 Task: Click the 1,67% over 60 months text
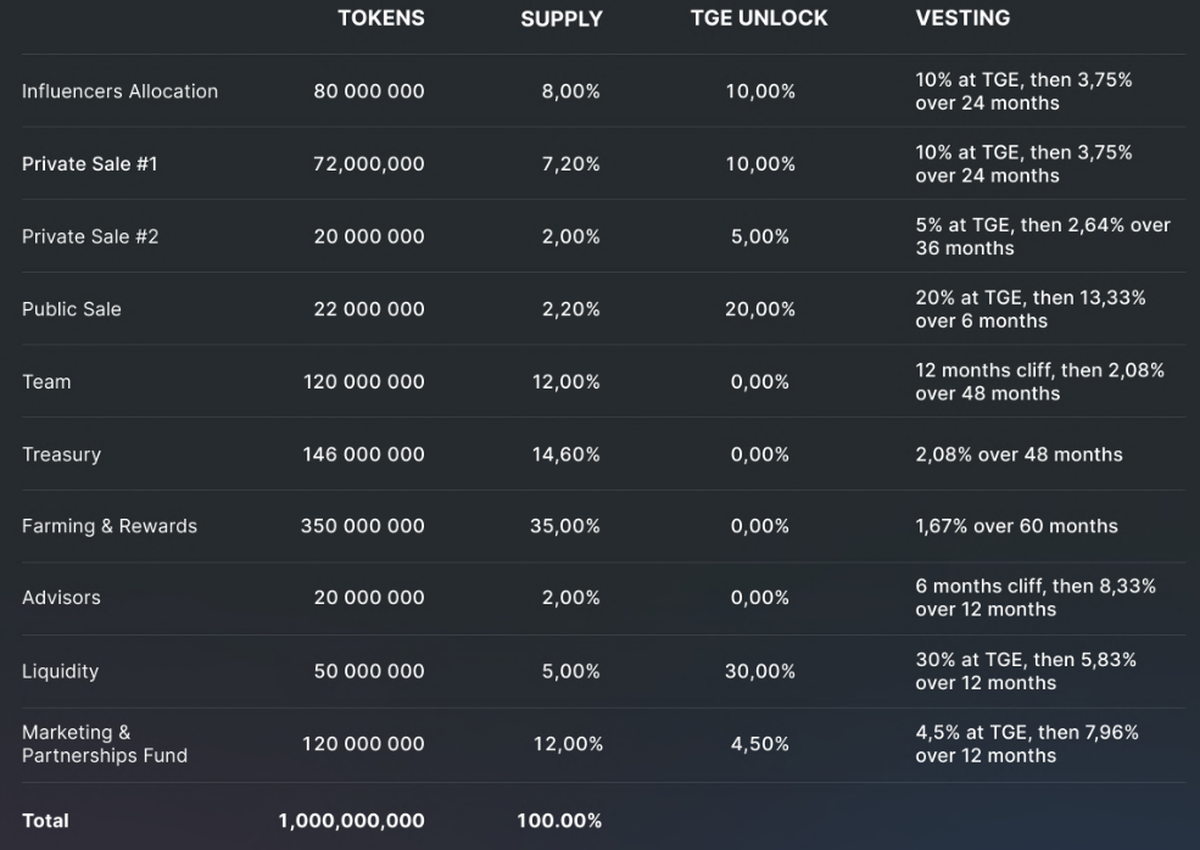[1016, 526]
